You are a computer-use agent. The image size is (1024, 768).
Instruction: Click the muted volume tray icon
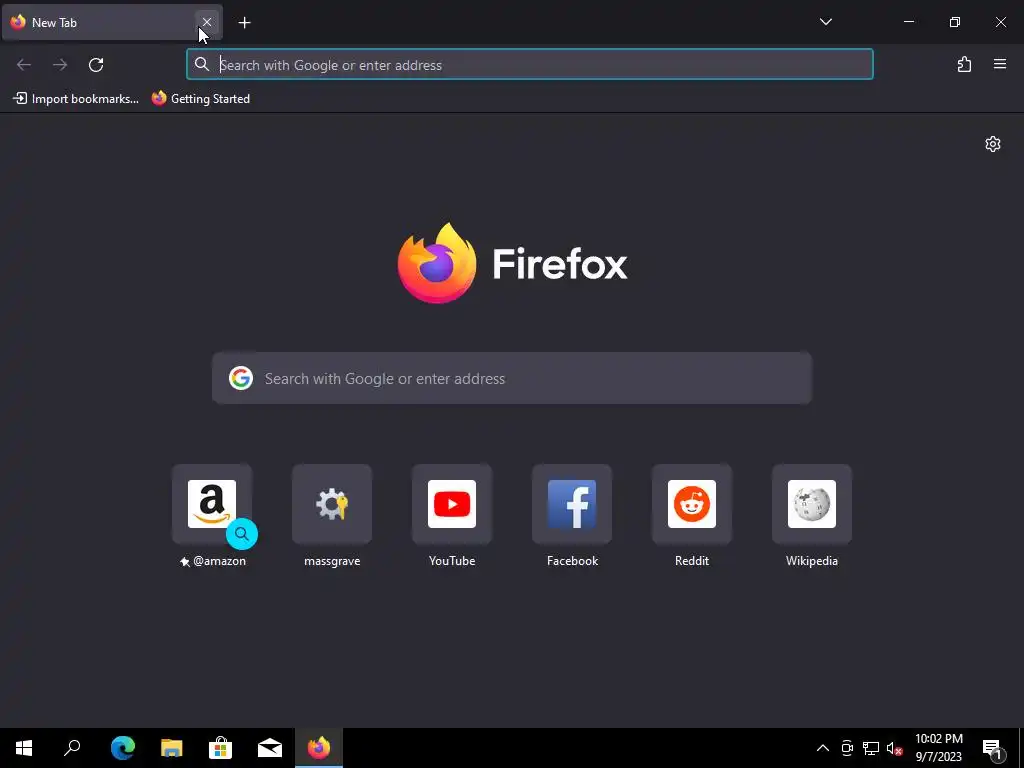point(894,748)
